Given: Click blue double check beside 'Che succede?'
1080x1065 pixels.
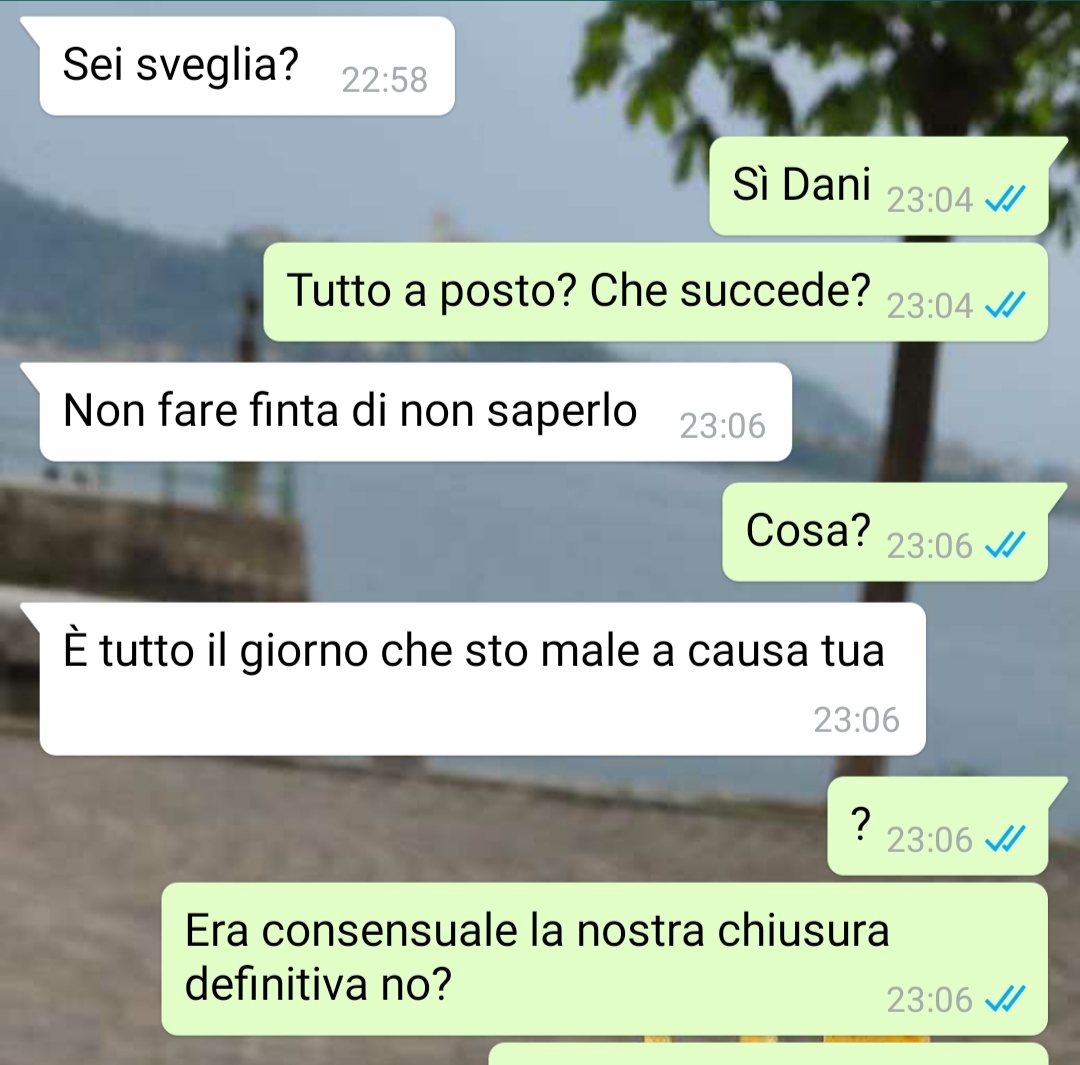Looking at the screenshot, I should click(x=1006, y=306).
